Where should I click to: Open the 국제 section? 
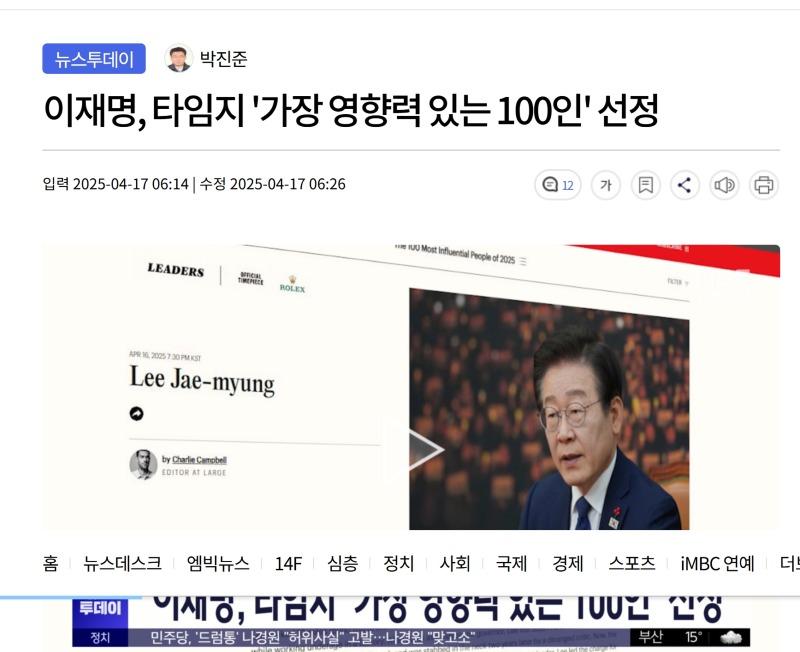click(511, 564)
